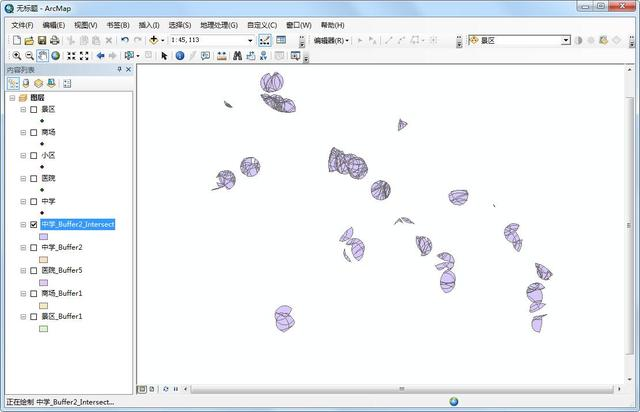The image size is (640, 412).
Task: Open the 地理处理(G) menu
Action: click(x=219, y=25)
